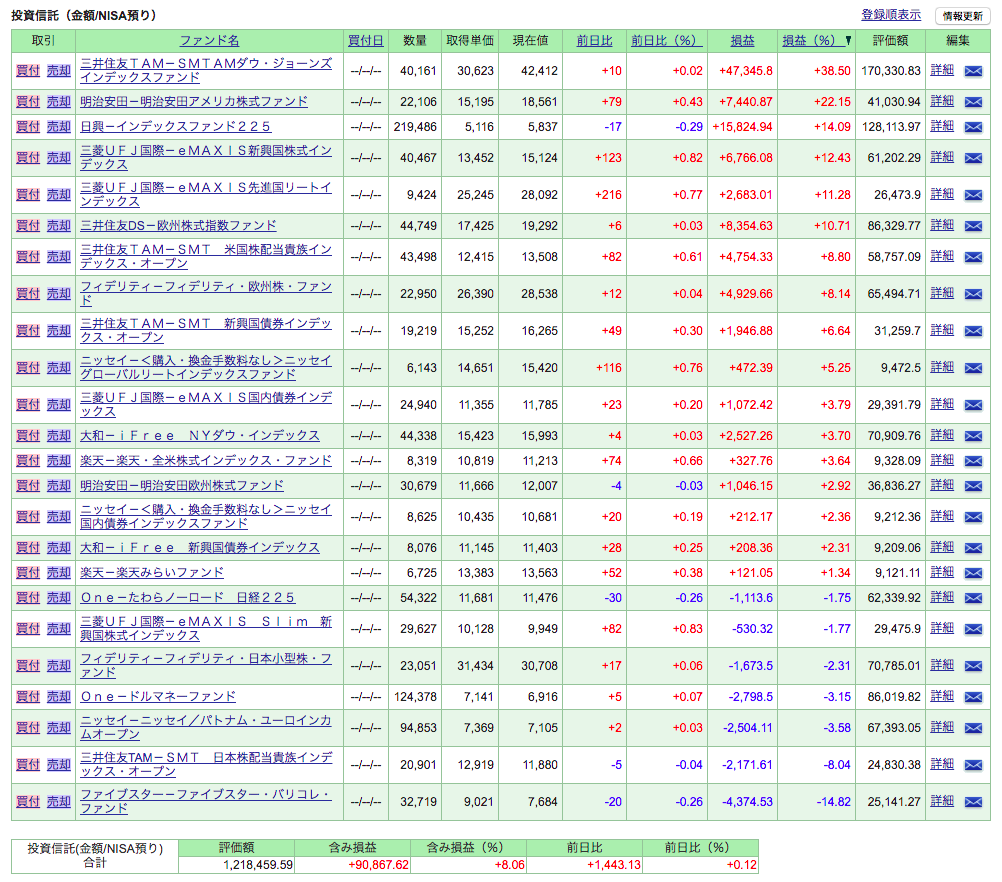Select heading 投資信託（金額/NISA預り）

coord(84,15)
